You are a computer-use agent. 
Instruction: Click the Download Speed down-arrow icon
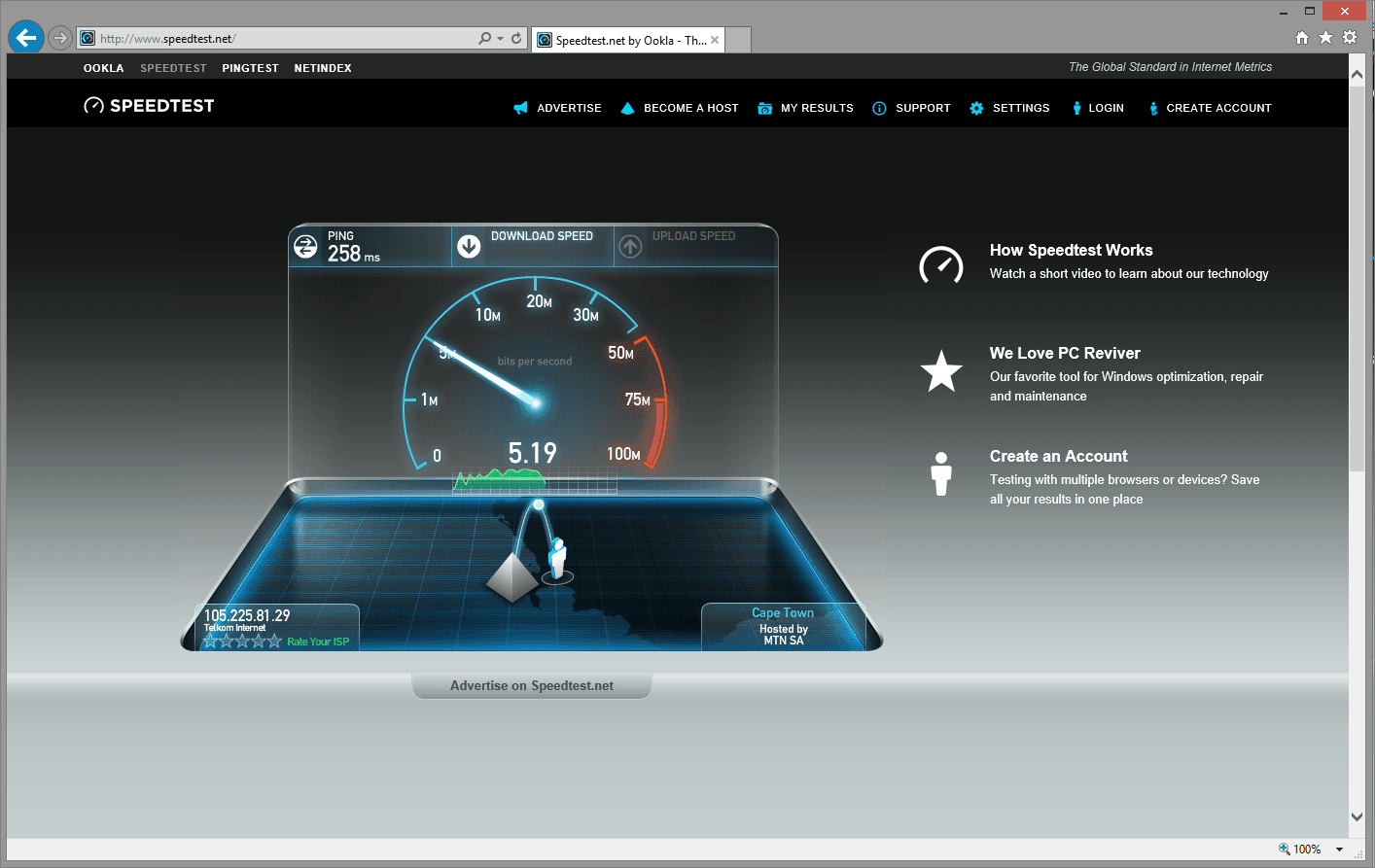(469, 247)
